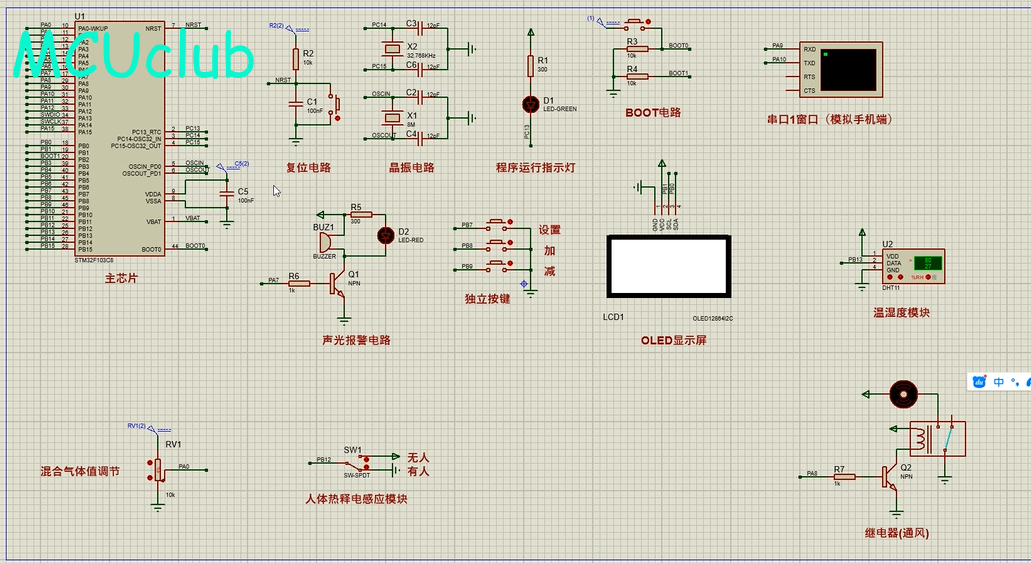The image size is (1031, 563).
Task: Select resistor R3 on BOOT0 line
Action: 636,49
